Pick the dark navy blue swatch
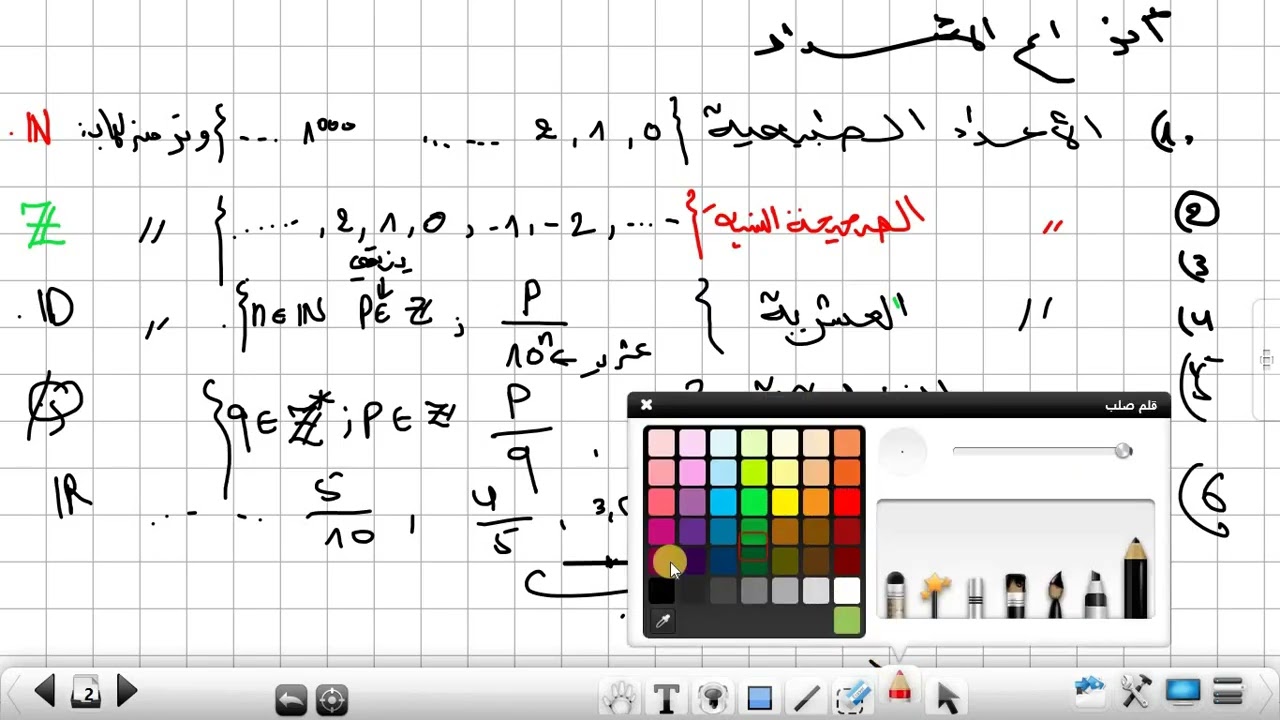The height and width of the screenshot is (720, 1280). click(x=723, y=560)
